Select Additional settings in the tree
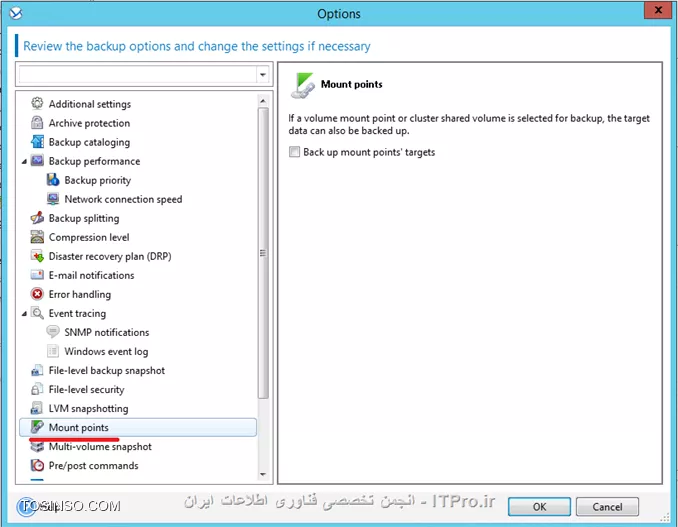Image resolution: width=678 pixels, height=527 pixels. (90, 104)
